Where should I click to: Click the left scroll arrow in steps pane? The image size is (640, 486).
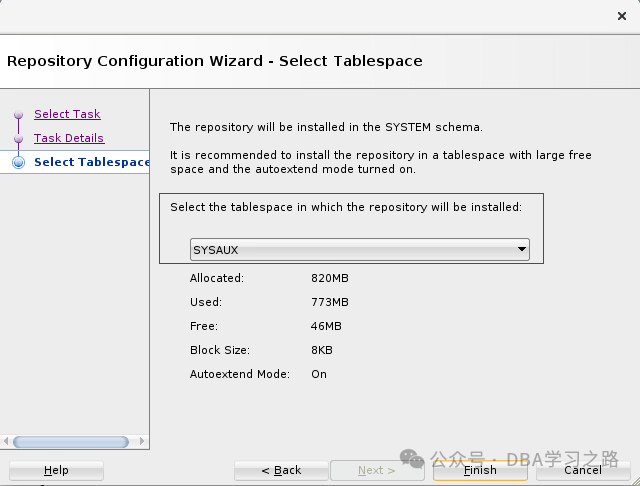pos(6,442)
